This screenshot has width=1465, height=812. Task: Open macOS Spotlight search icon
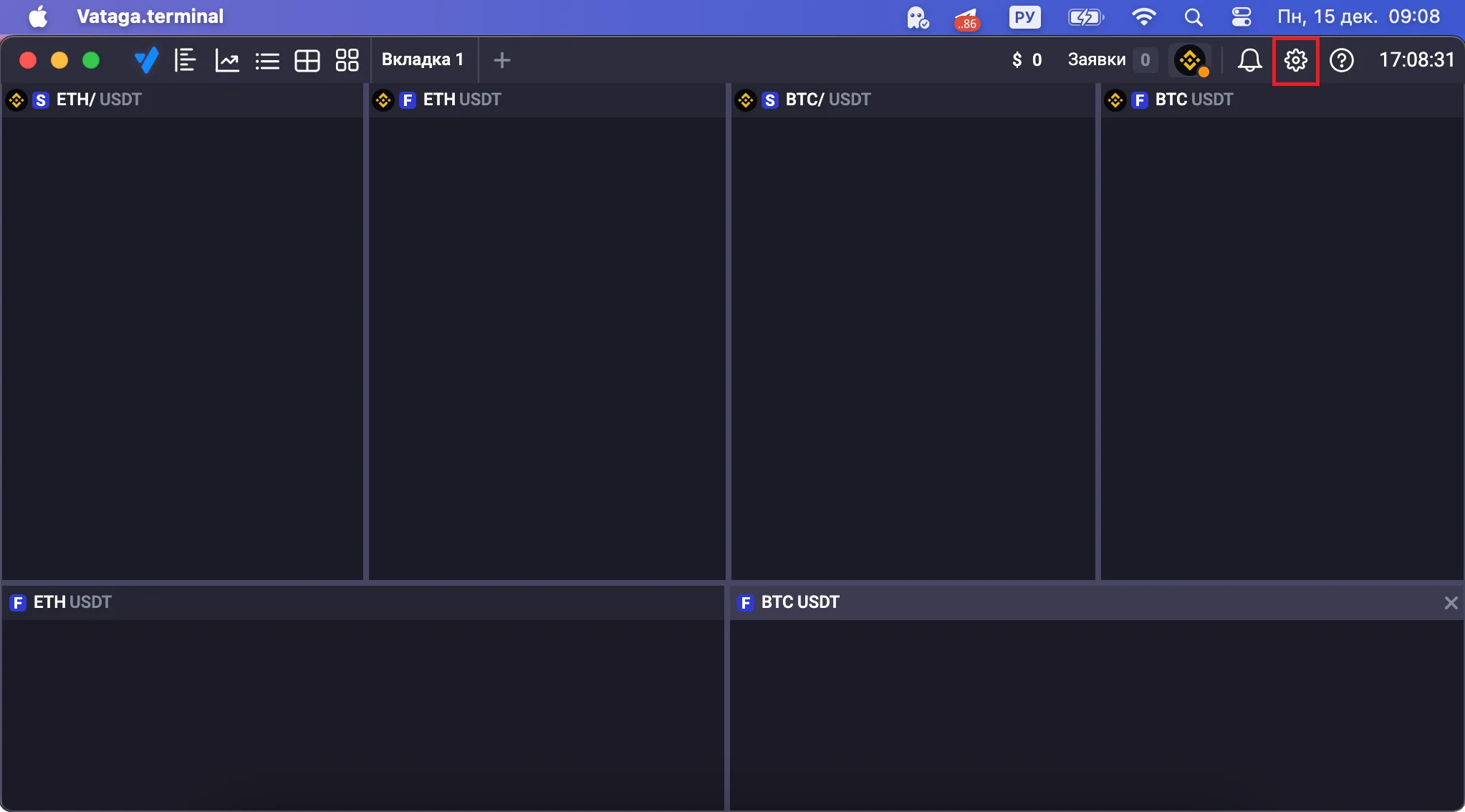pos(1193,17)
